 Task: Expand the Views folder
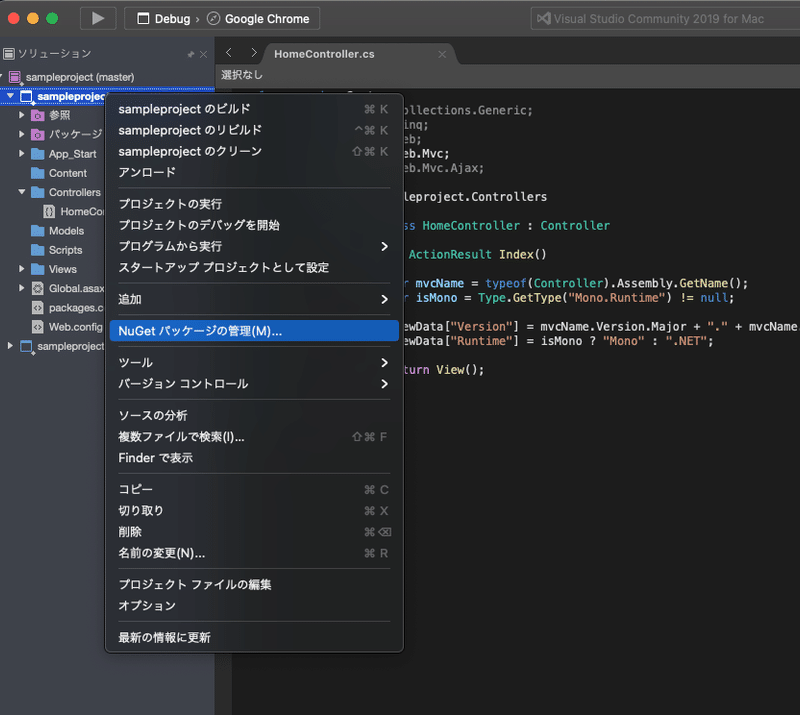point(22,268)
